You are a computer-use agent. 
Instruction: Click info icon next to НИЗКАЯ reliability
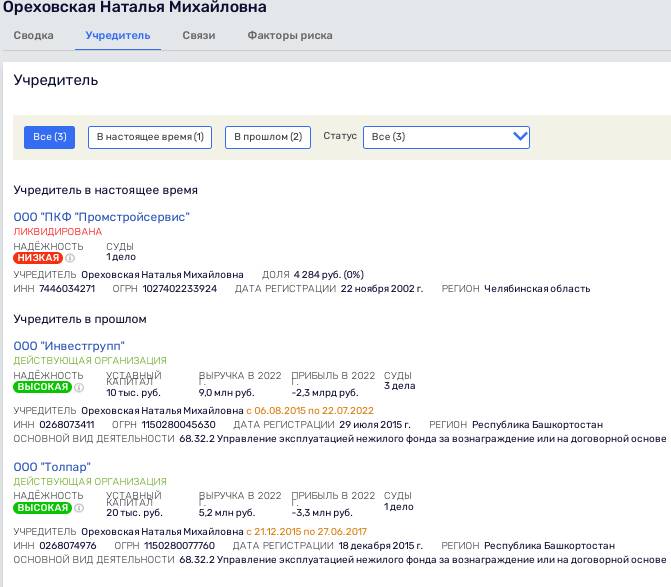pyautogui.click(x=70, y=258)
